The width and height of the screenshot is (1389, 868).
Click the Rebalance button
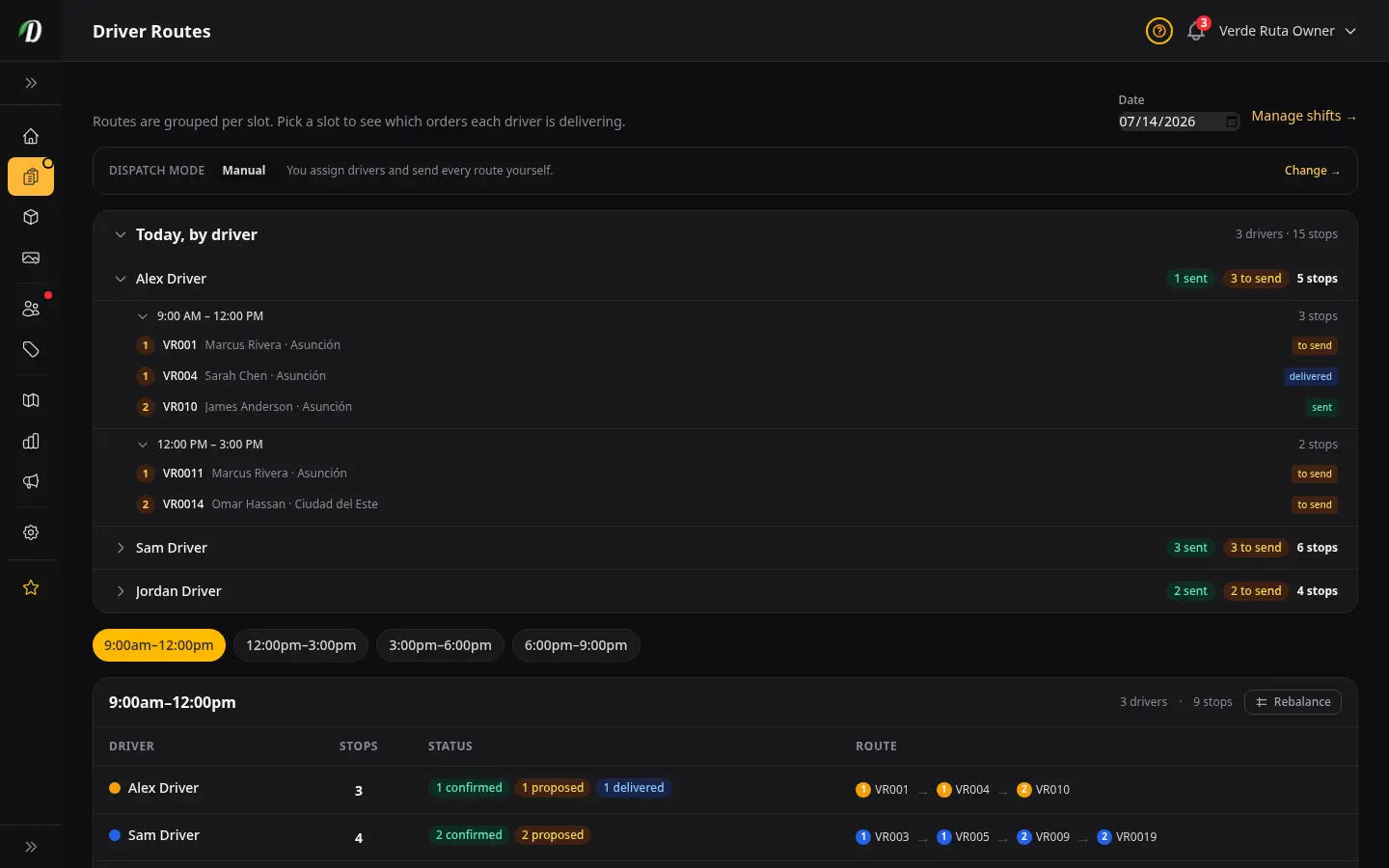coord(1293,702)
